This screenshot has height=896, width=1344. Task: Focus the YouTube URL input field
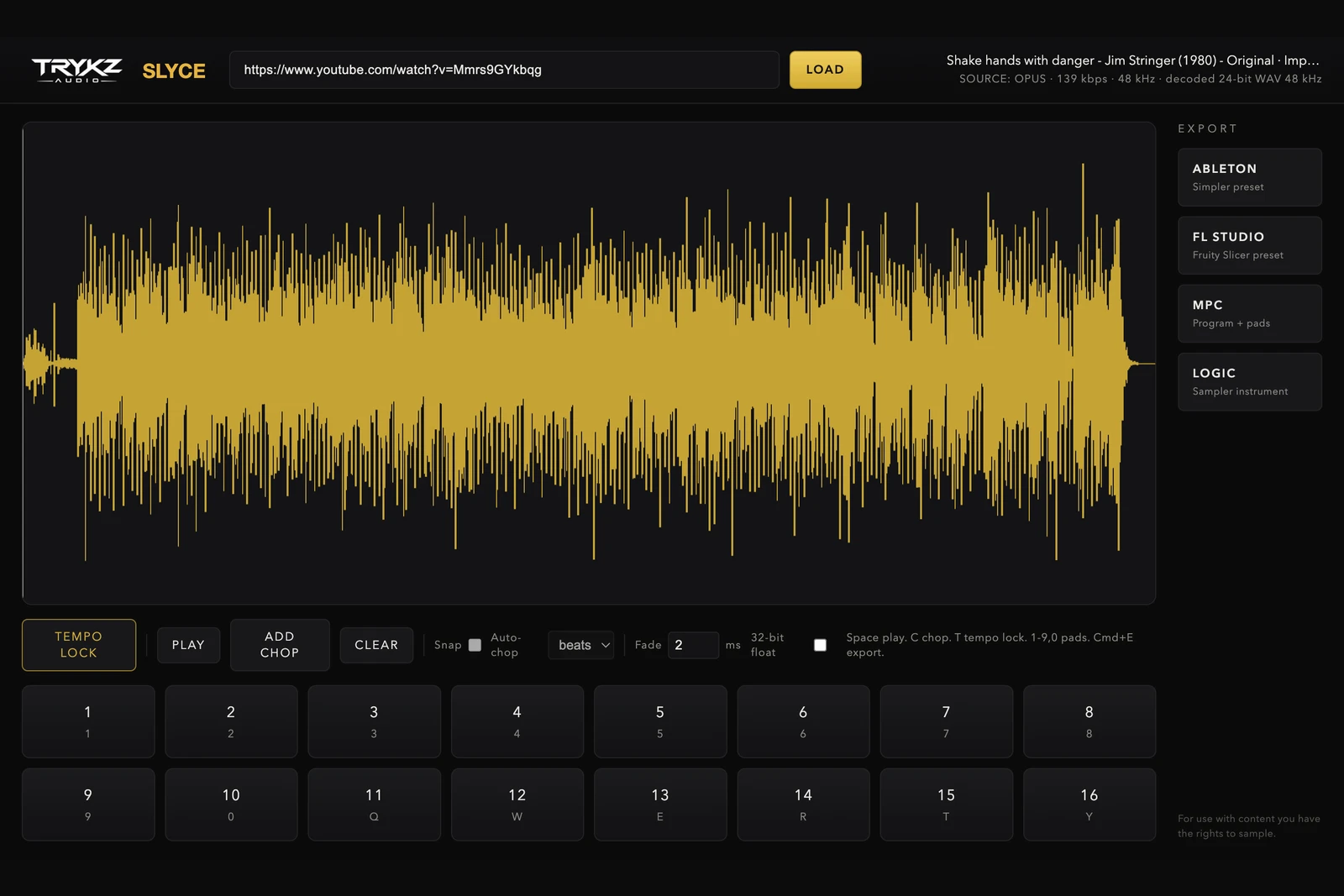(504, 70)
